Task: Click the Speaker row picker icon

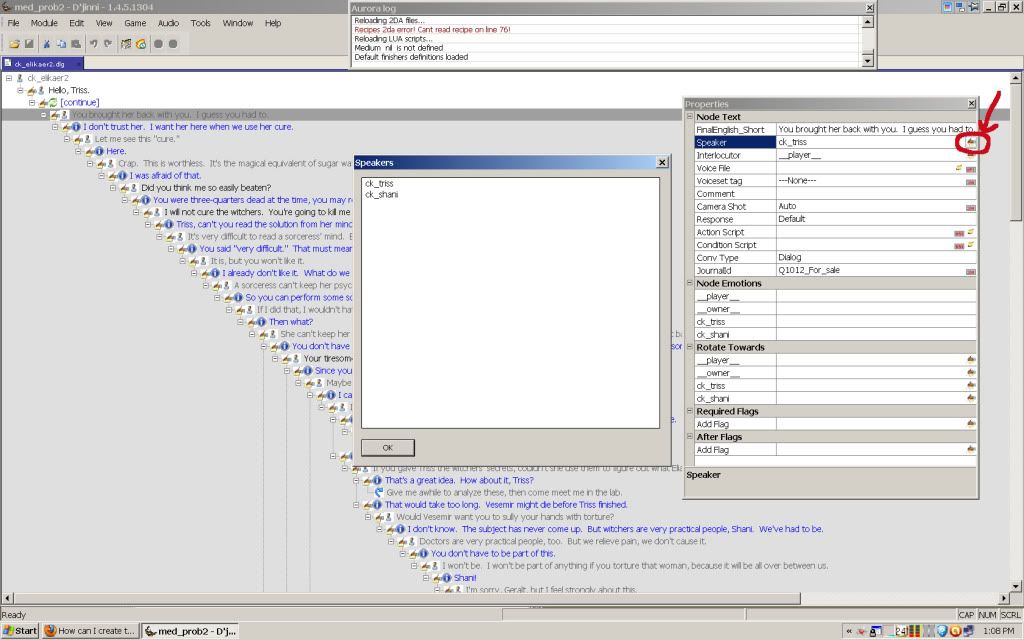Action: click(x=970, y=143)
